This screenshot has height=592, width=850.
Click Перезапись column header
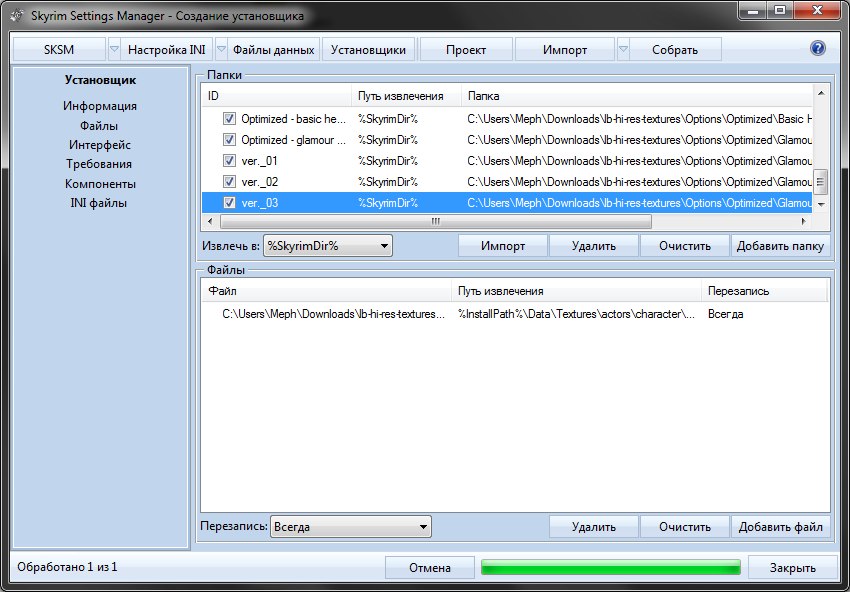coord(764,291)
